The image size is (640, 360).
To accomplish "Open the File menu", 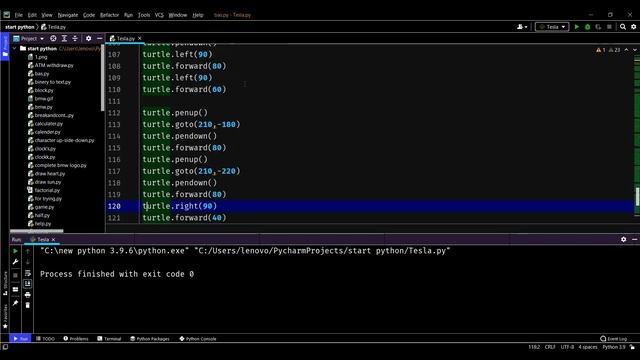I will coord(19,15).
